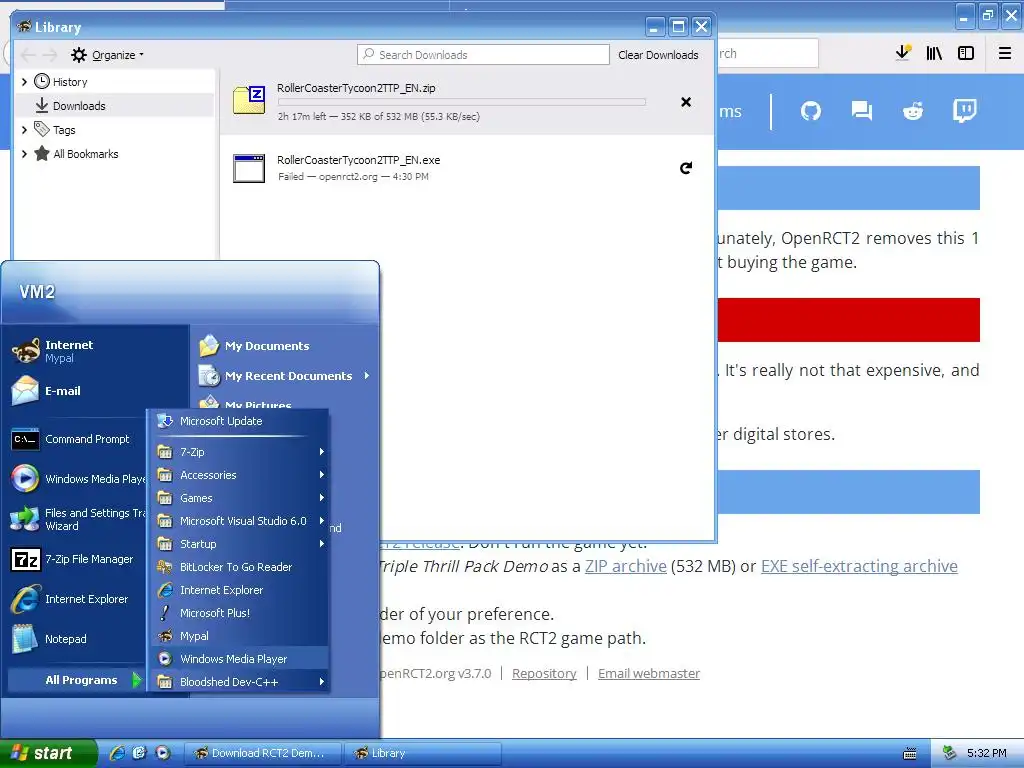The height and width of the screenshot is (768, 1024).
Task: Click Internet Explorer quick launch icon
Action: point(118,753)
